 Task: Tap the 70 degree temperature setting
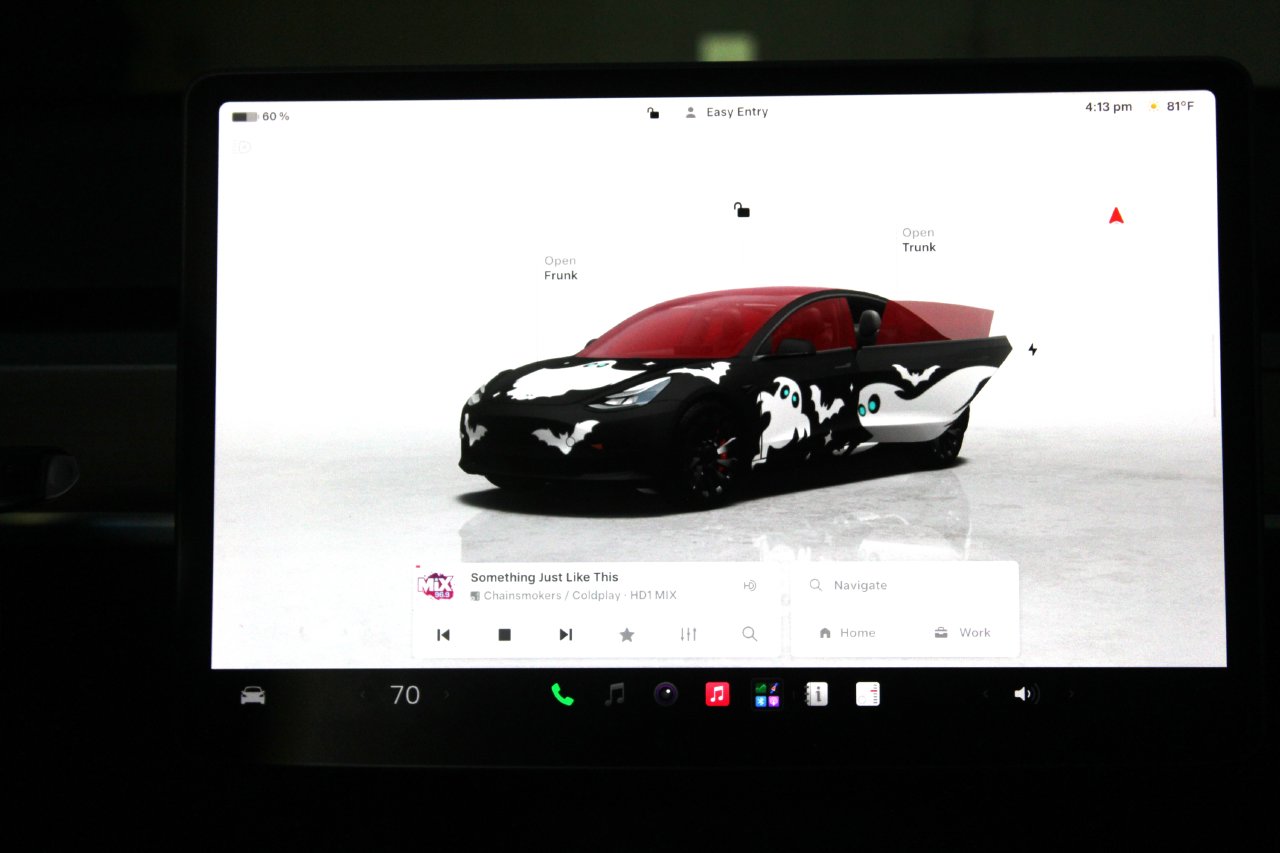point(405,695)
